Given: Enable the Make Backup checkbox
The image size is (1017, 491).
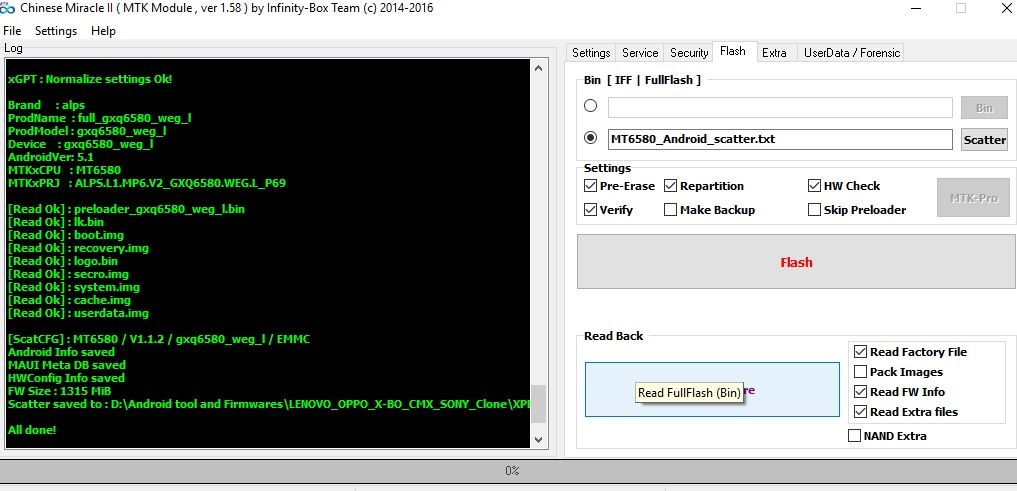Looking at the screenshot, I should coord(671,210).
